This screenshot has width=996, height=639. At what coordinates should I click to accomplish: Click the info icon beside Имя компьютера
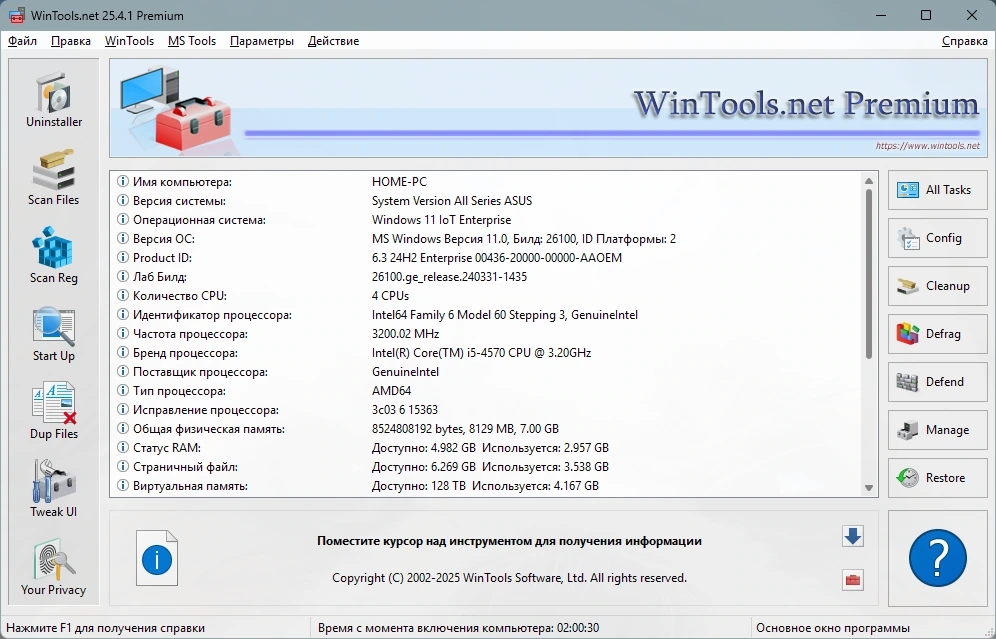click(123, 182)
